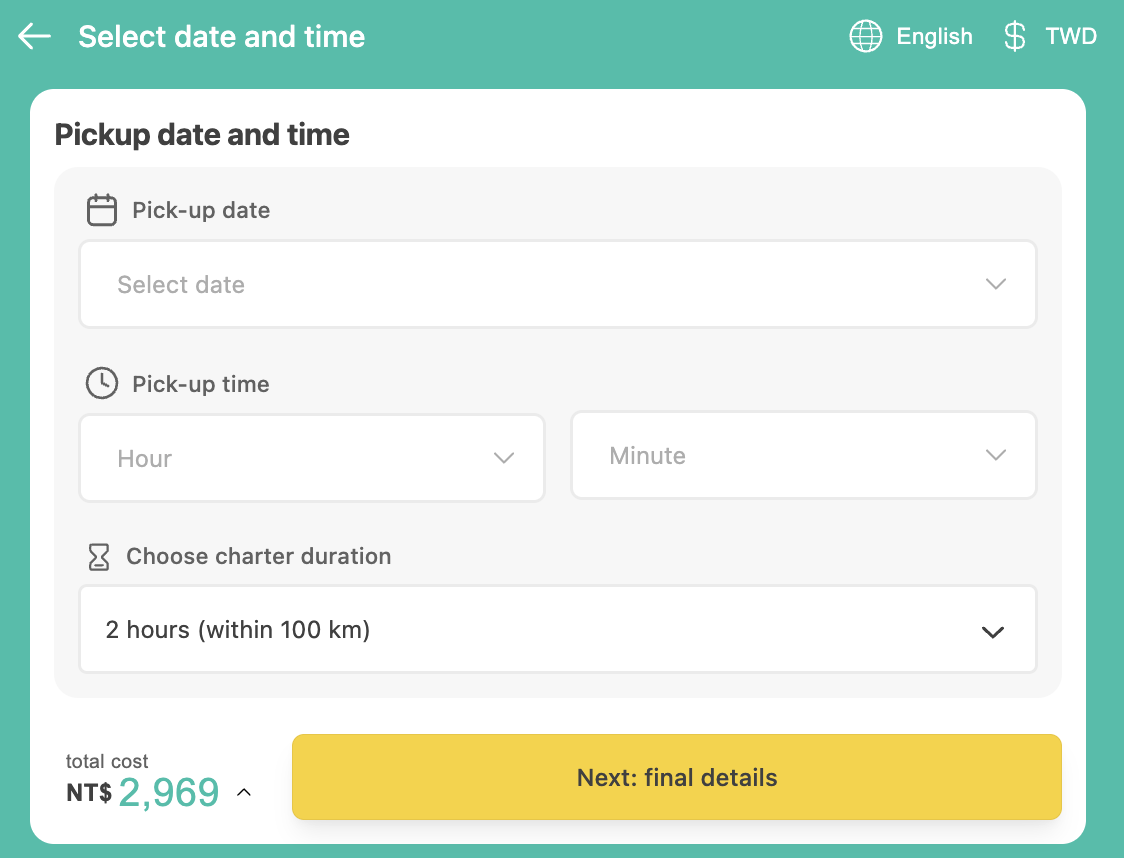The height and width of the screenshot is (858, 1124).
Task: Expand total cost details caret
Action: tap(244, 793)
